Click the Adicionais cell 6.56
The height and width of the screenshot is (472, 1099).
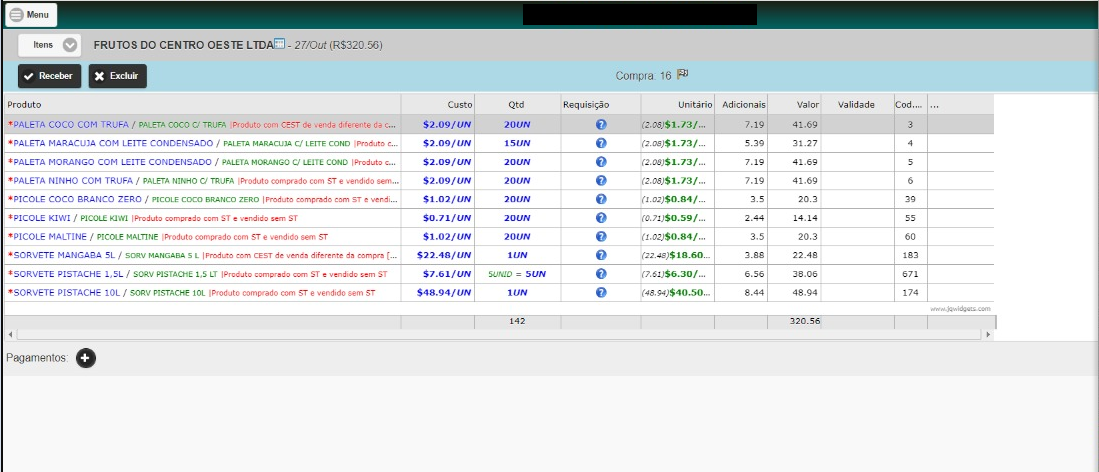click(741, 274)
